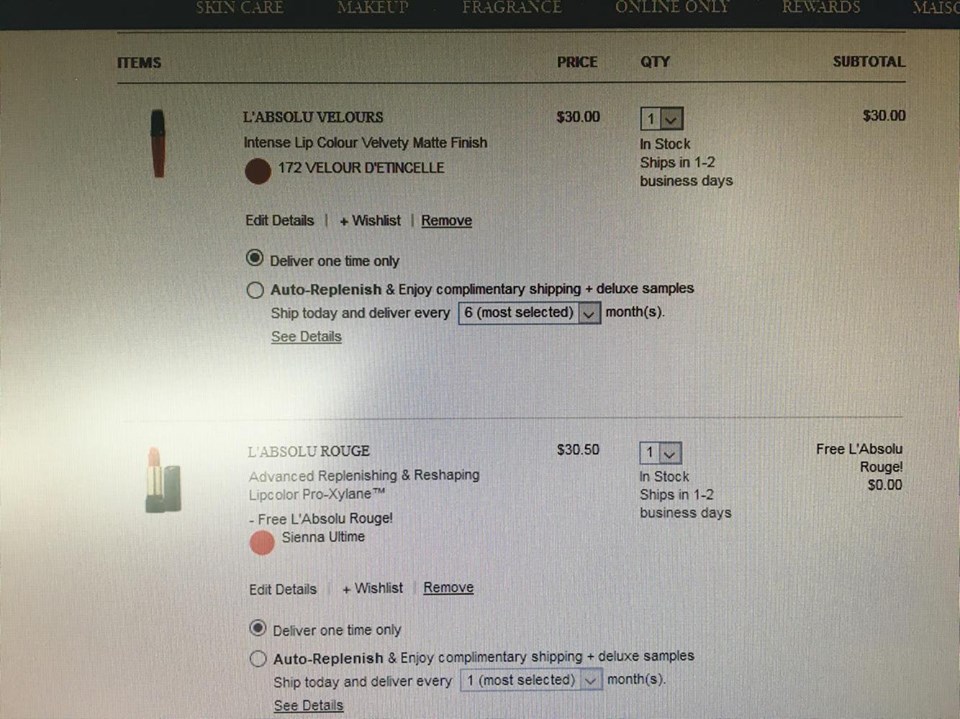Open the Makeup menu
This screenshot has width=960, height=719.
373,7
